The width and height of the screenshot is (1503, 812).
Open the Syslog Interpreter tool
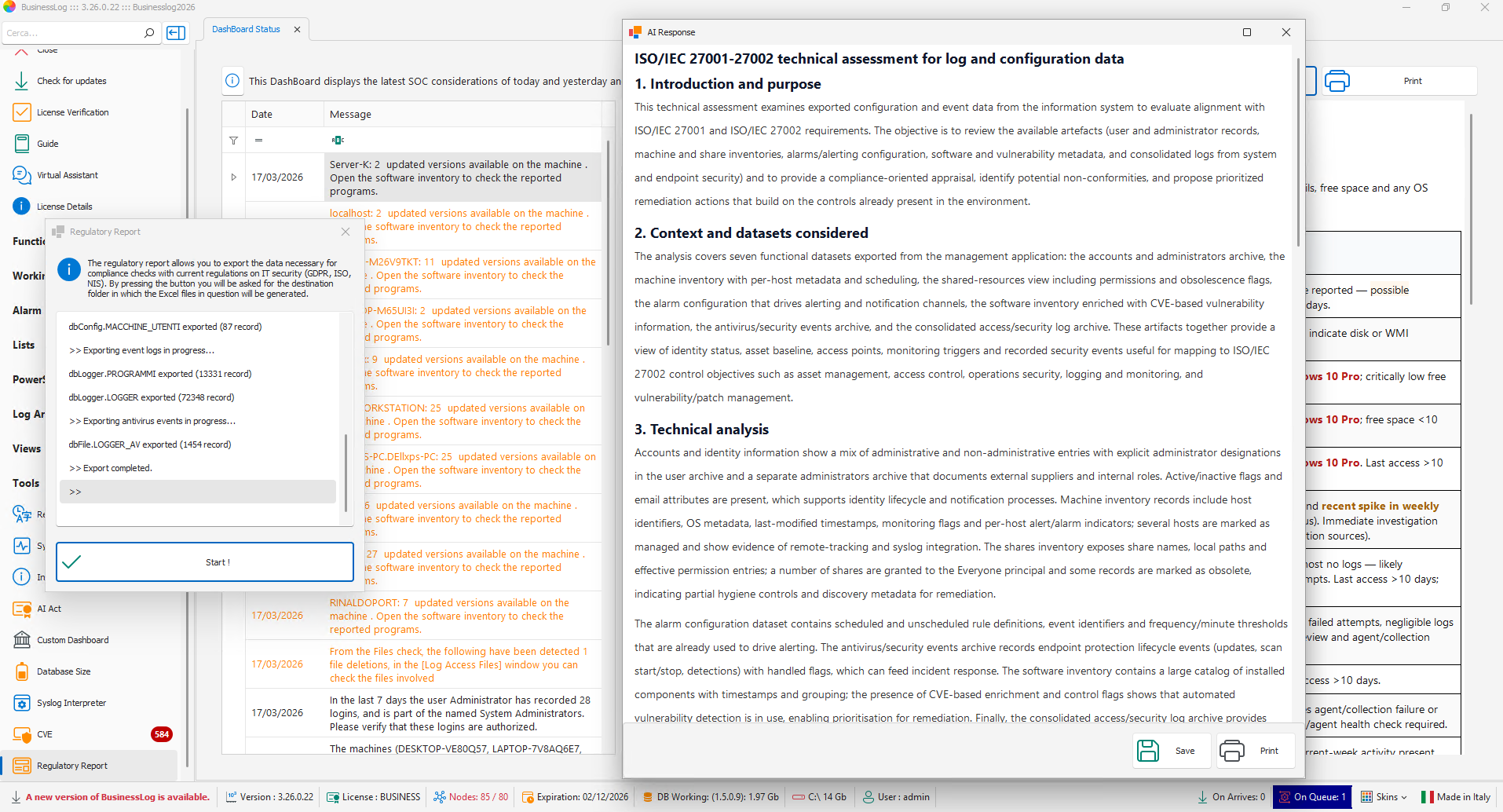pyautogui.click(x=71, y=703)
